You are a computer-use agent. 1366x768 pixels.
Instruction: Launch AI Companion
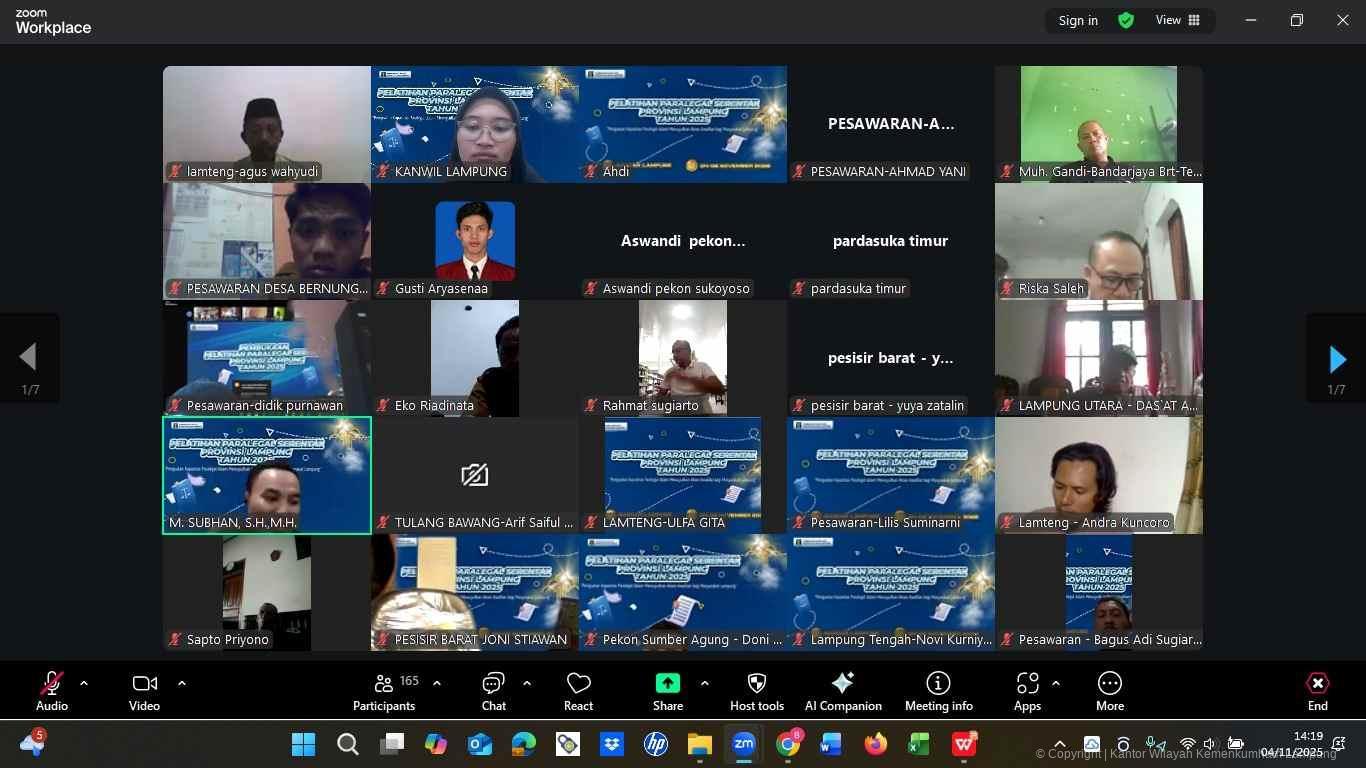(x=843, y=692)
